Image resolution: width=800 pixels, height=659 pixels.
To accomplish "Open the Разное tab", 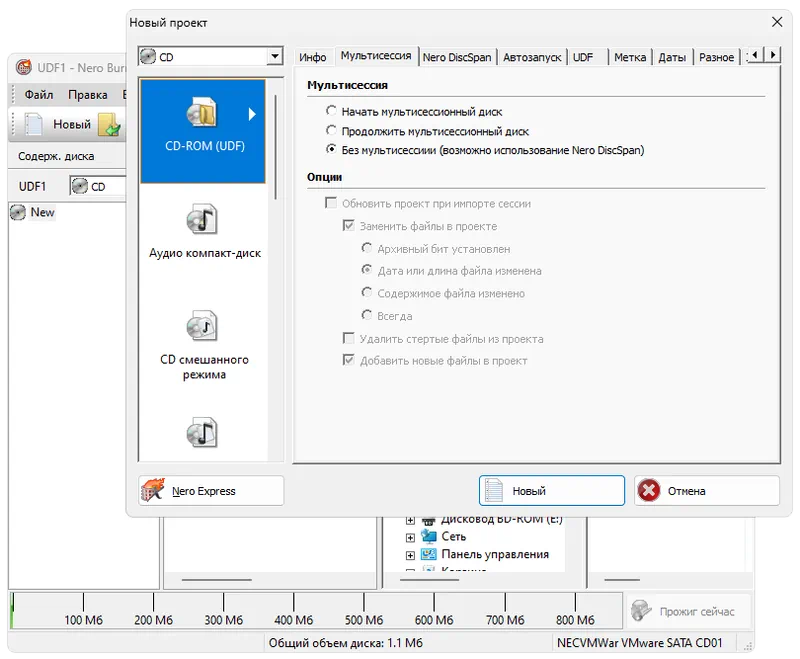I will (x=716, y=57).
